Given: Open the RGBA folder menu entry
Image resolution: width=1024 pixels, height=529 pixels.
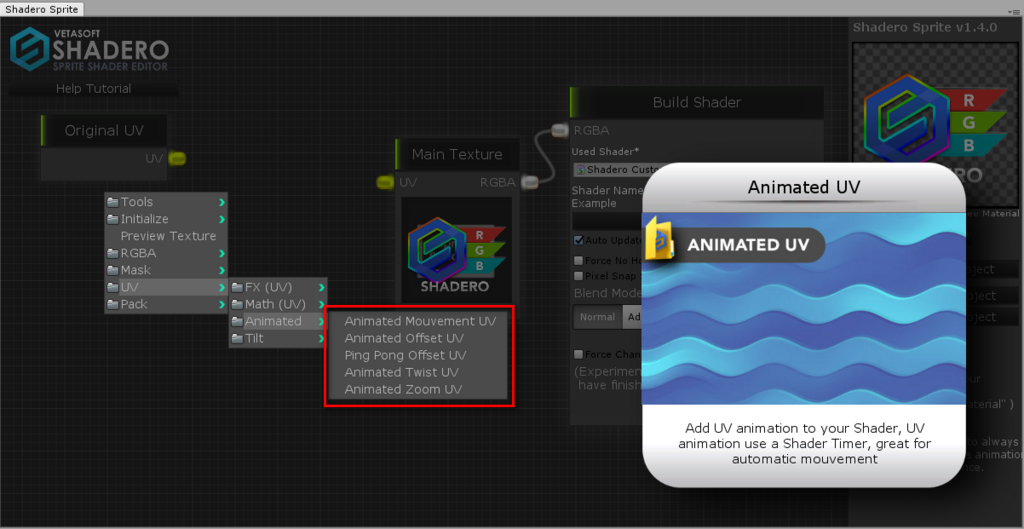Looking at the screenshot, I should pyautogui.click(x=166, y=253).
